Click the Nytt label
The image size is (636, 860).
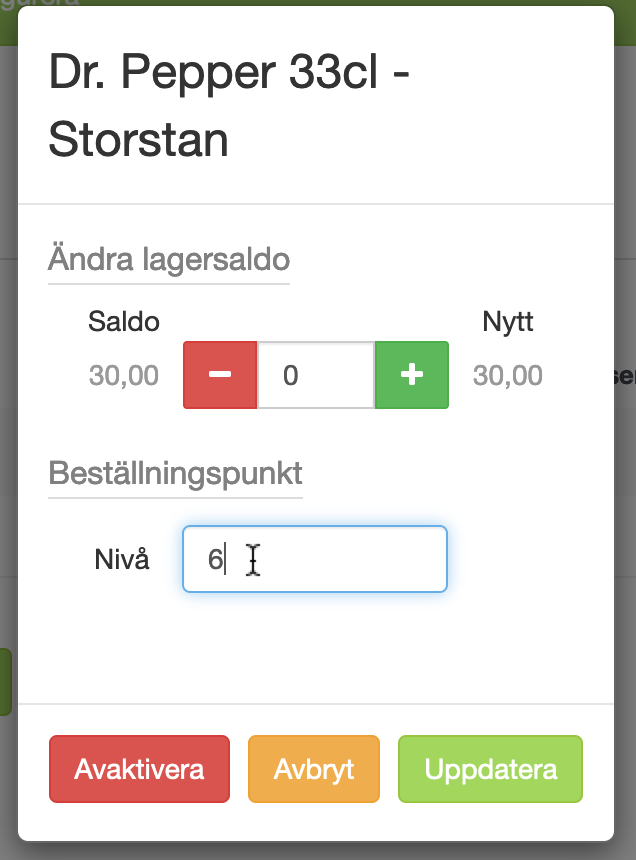tap(508, 322)
